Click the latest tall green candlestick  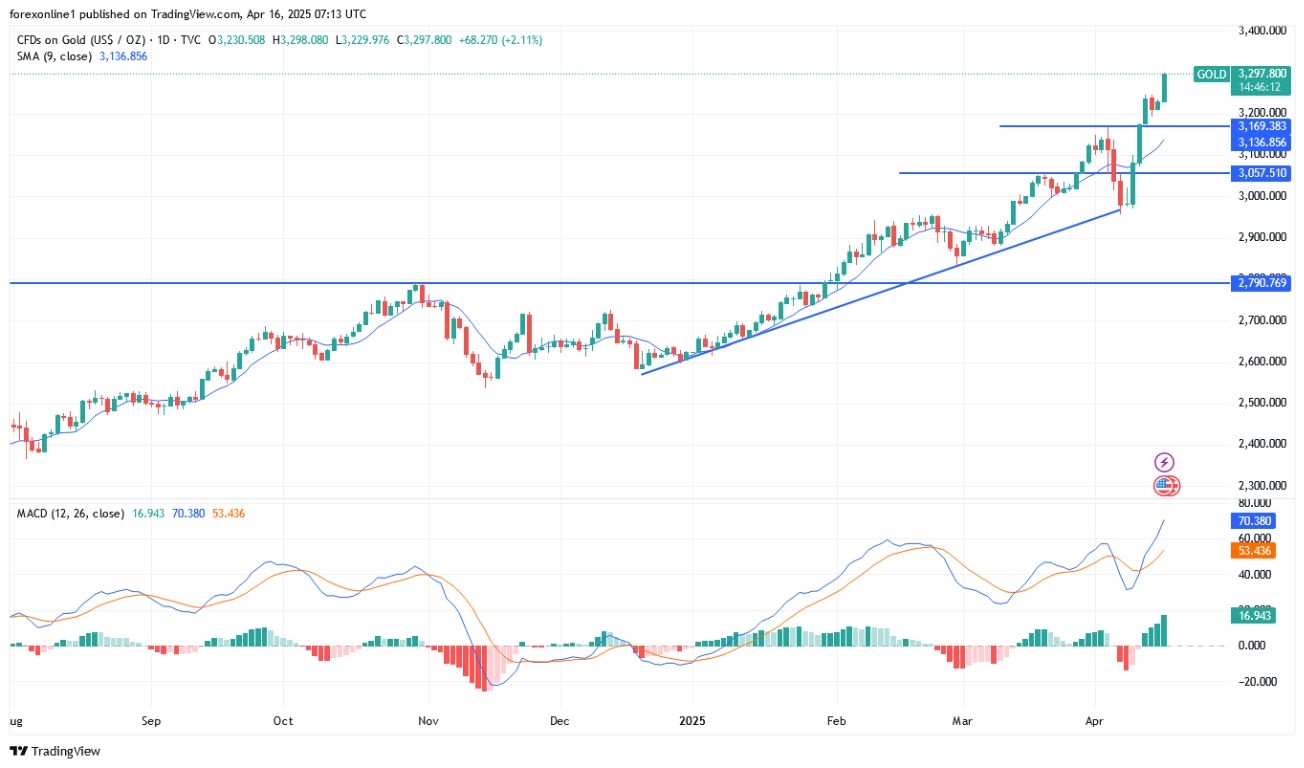click(x=1165, y=88)
